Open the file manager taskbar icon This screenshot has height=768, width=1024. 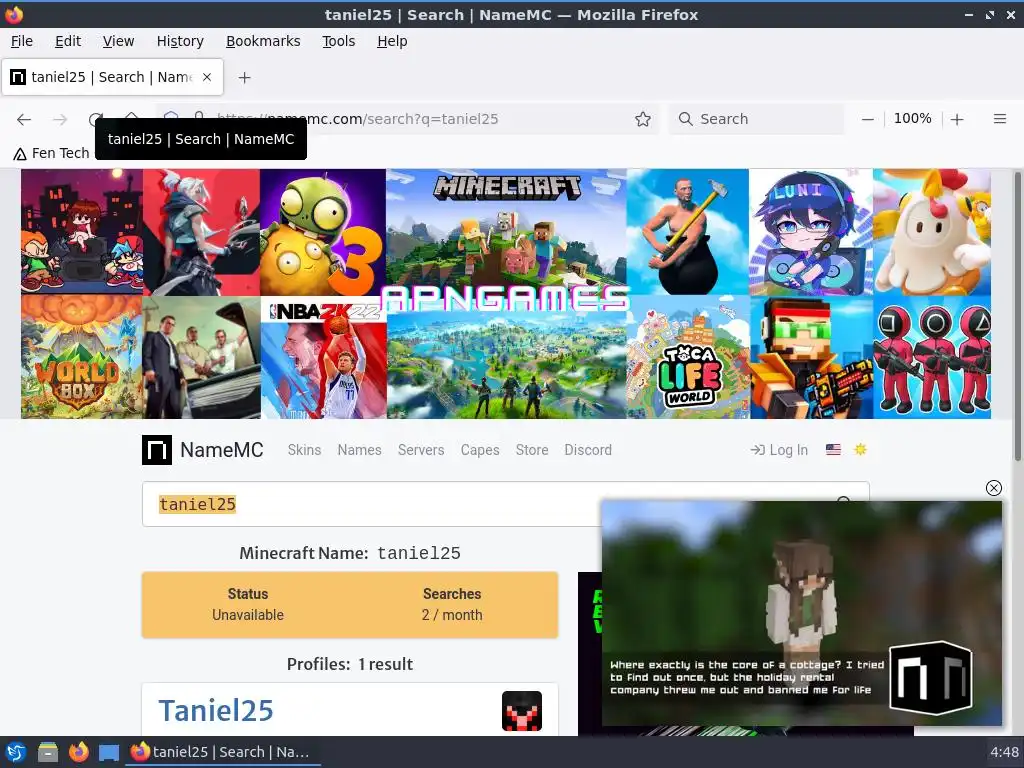point(48,752)
